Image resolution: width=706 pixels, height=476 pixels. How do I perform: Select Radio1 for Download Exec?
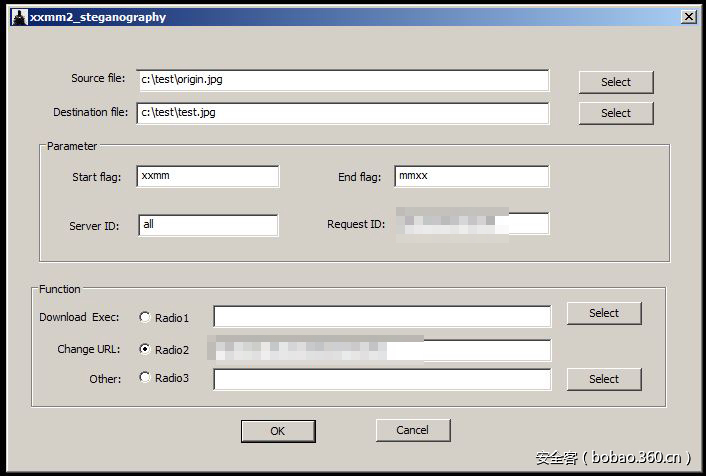146,318
